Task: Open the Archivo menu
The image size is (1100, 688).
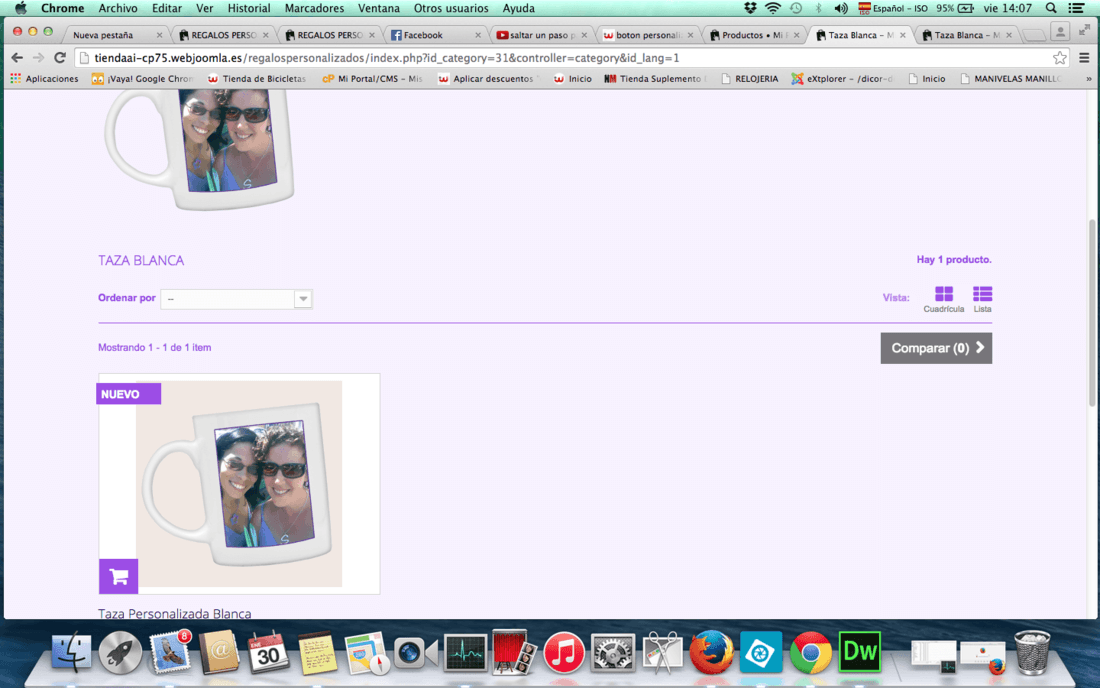Action: (118, 8)
